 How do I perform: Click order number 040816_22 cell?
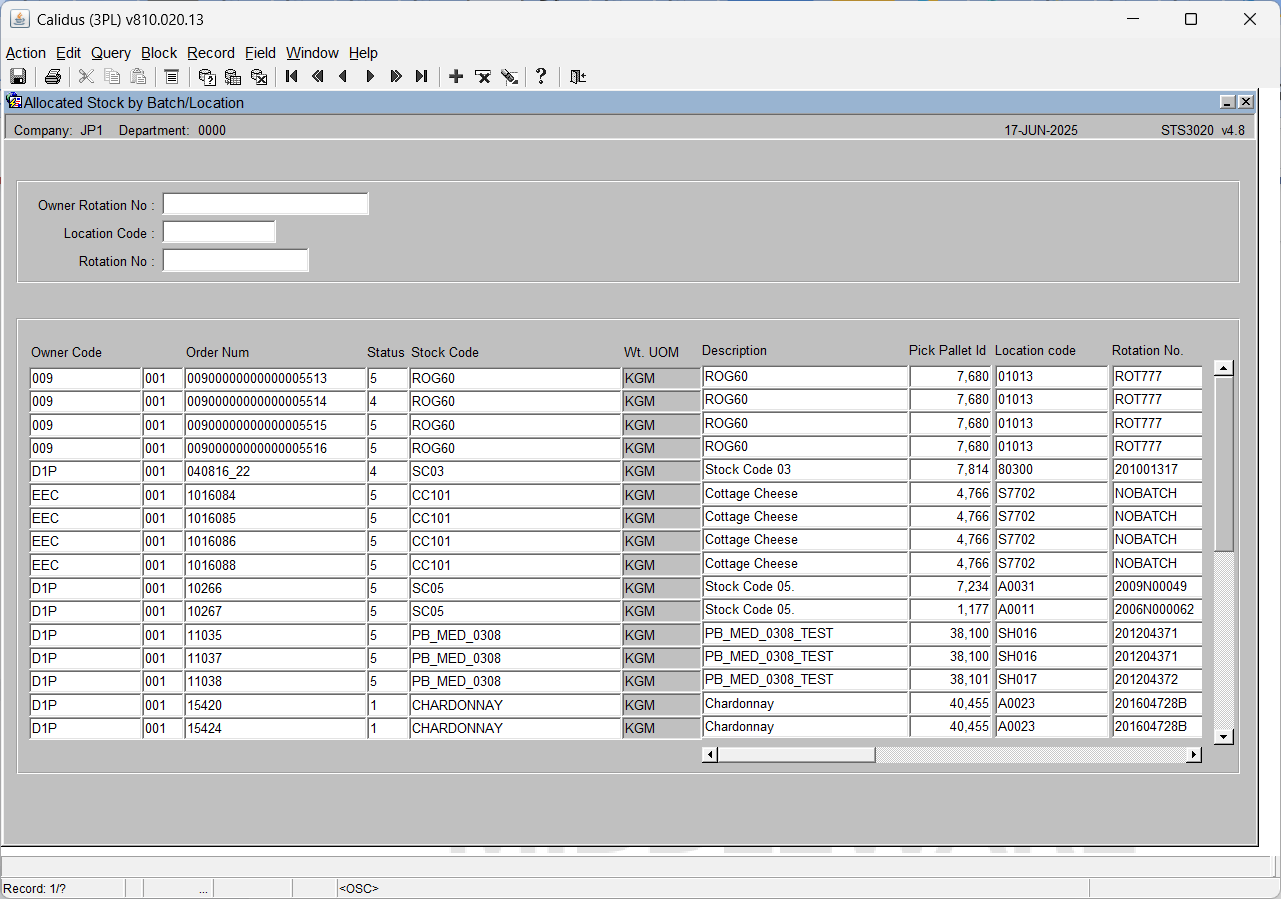[275, 472]
